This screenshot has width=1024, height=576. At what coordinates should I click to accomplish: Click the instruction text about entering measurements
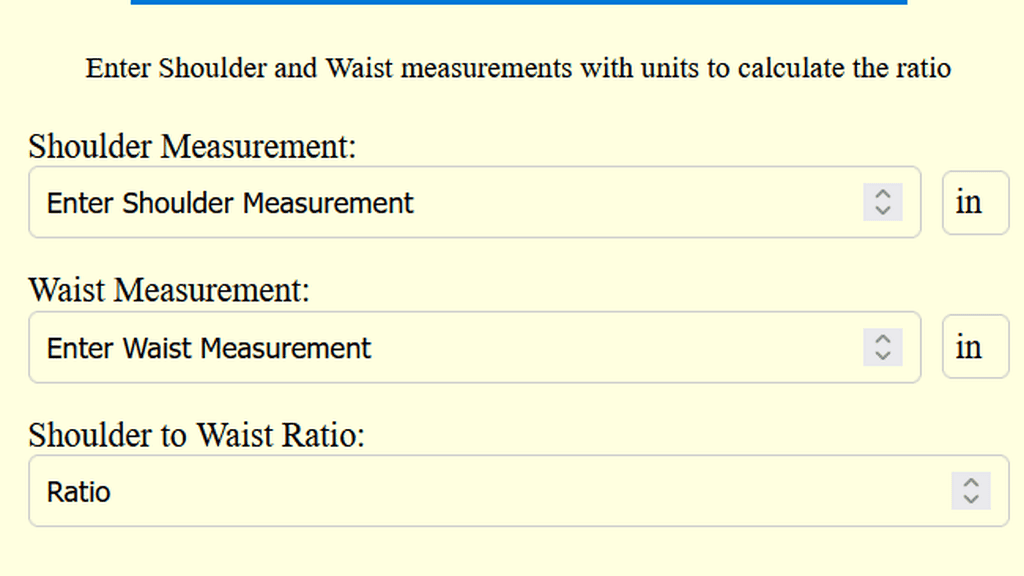pos(518,69)
